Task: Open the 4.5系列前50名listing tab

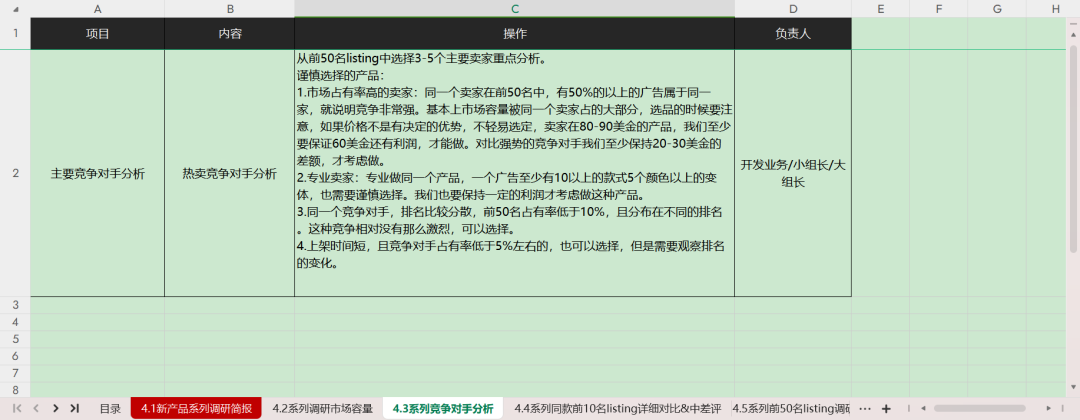Action: pyautogui.click(x=791, y=408)
